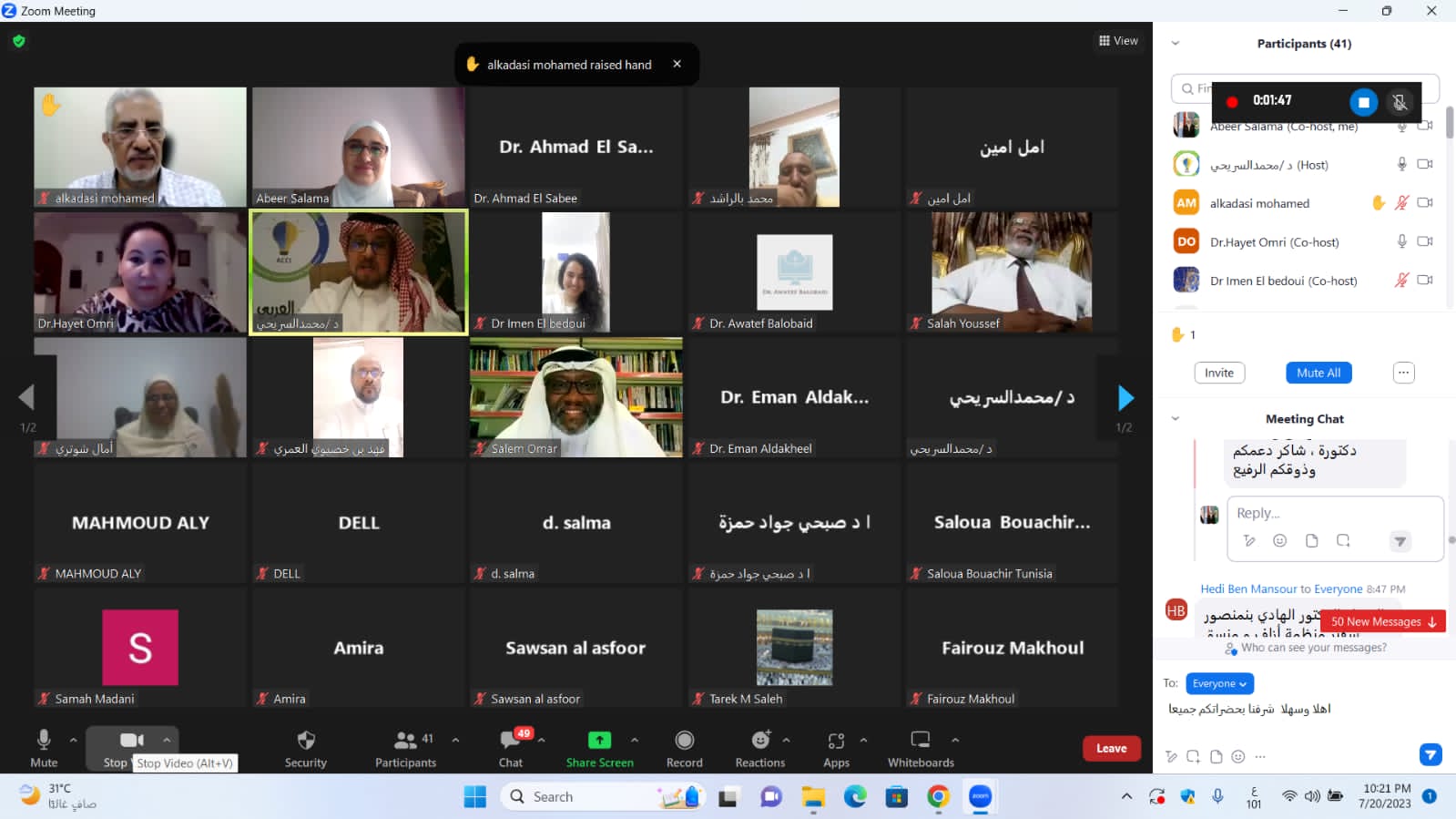Jump to 50 New Messages
The height and width of the screenshot is (819, 1456).
point(1383,621)
